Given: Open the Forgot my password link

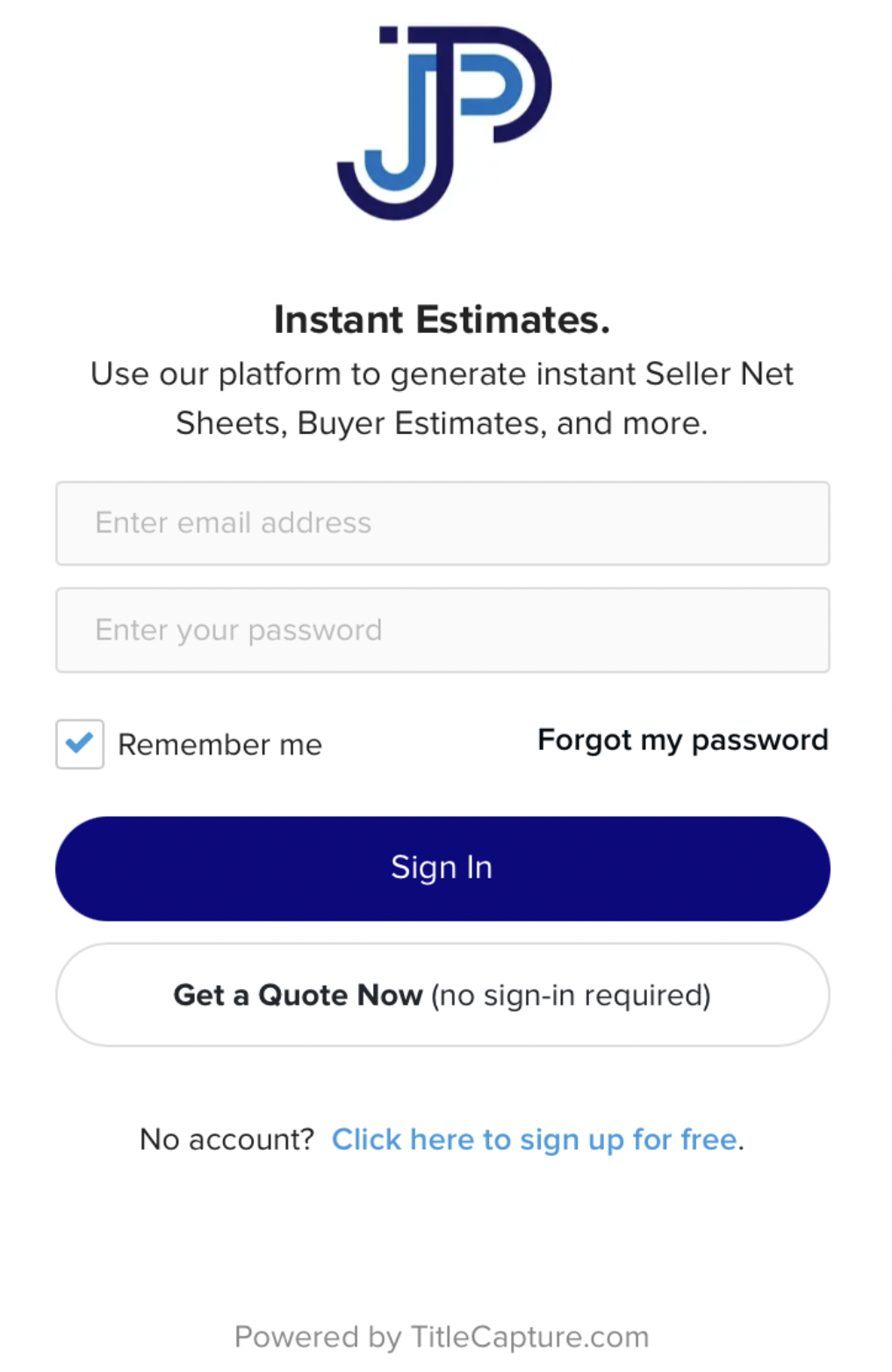Looking at the screenshot, I should pos(682,740).
